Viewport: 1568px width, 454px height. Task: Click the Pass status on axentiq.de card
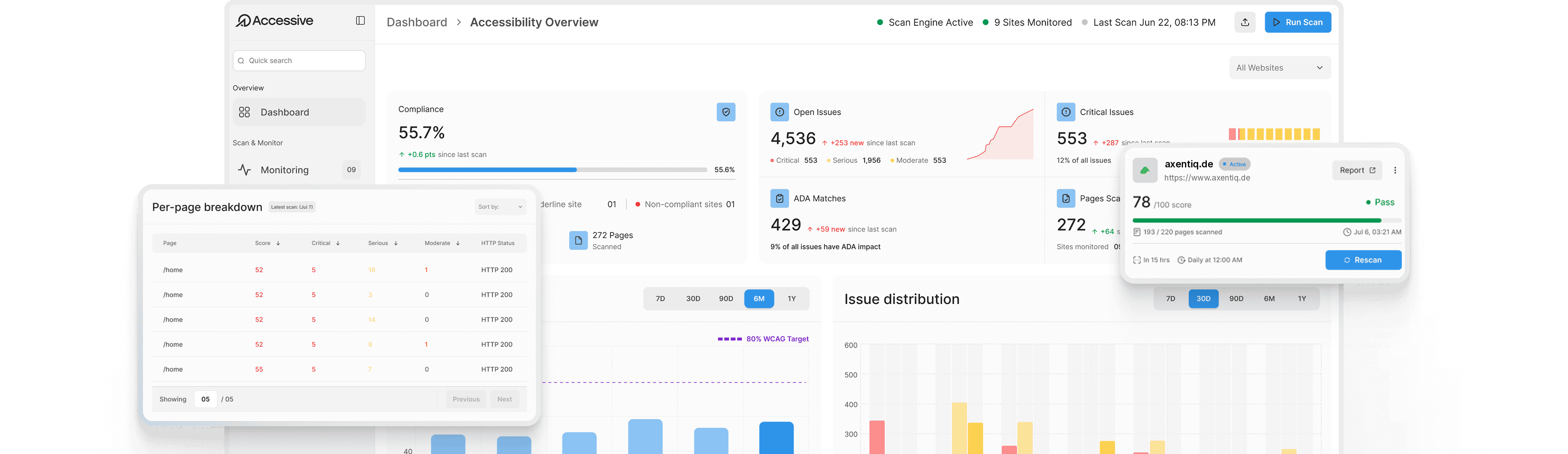pyautogui.click(x=1380, y=202)
